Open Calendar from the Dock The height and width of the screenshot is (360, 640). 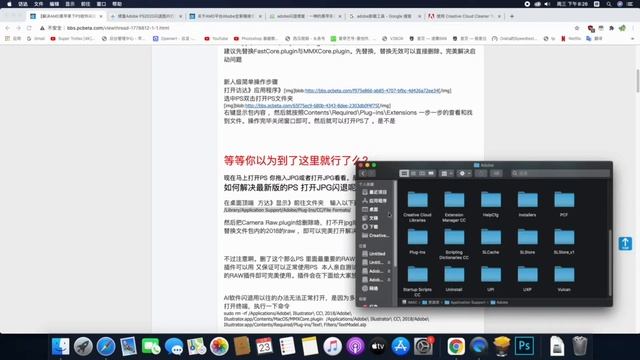pyautogui.click(x=264, y=347)
